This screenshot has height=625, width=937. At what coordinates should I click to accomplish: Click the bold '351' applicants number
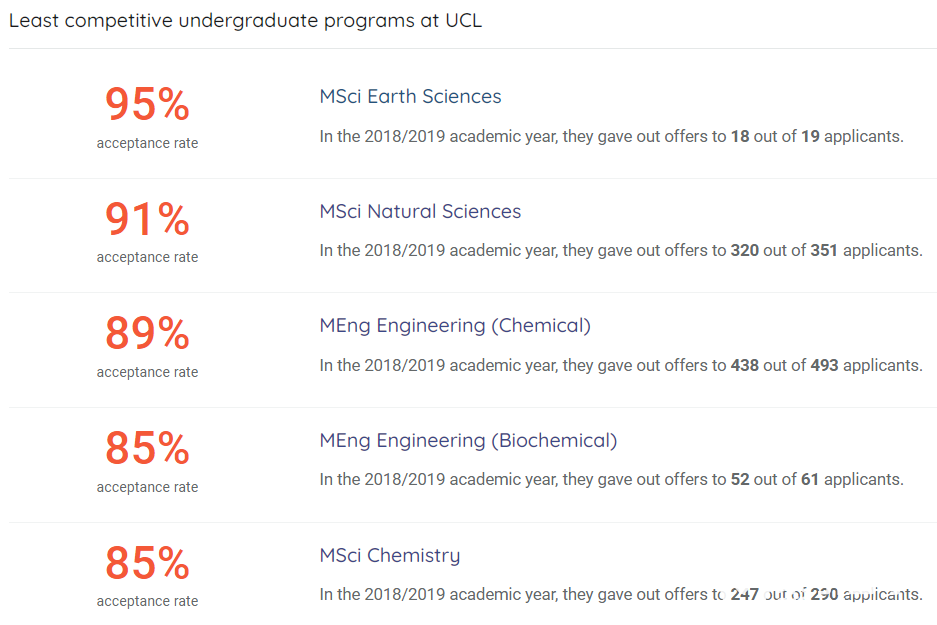point(823,250)
